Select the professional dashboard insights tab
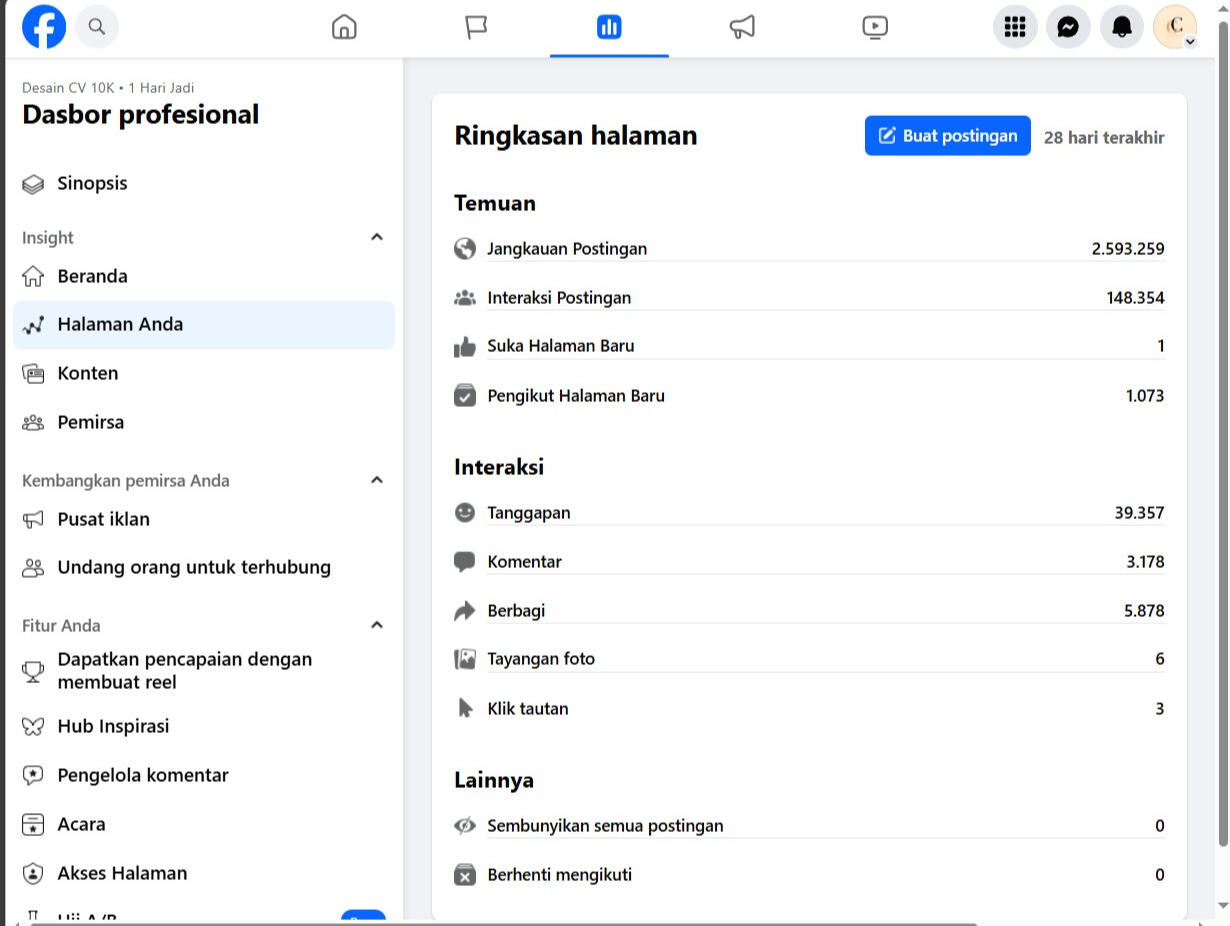Image resolution: width=1230 pixels, height=926 pixels. [x=609, y=27]
